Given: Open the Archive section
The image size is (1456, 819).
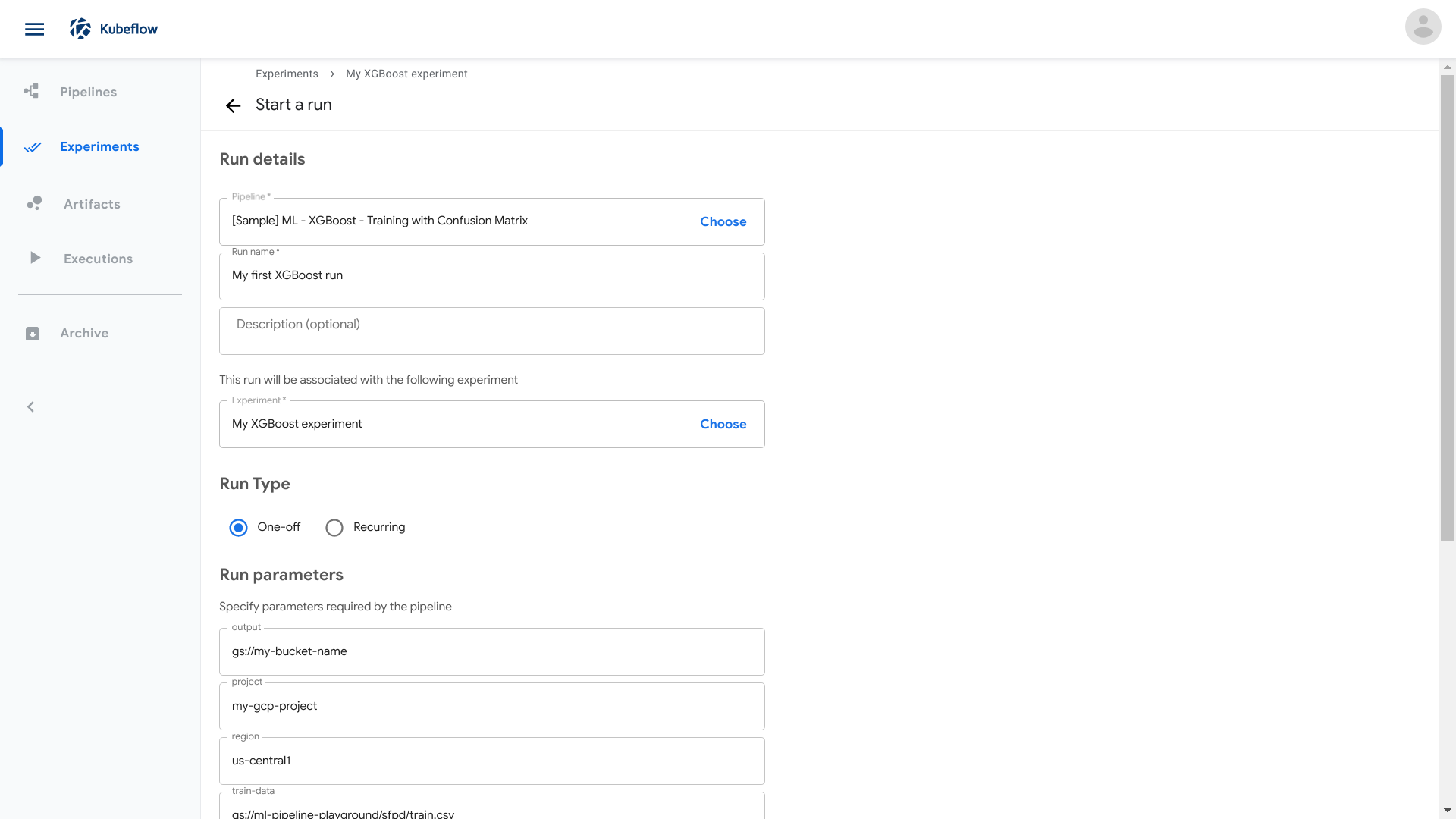Looking at the screenshot, I should [84, 333].
